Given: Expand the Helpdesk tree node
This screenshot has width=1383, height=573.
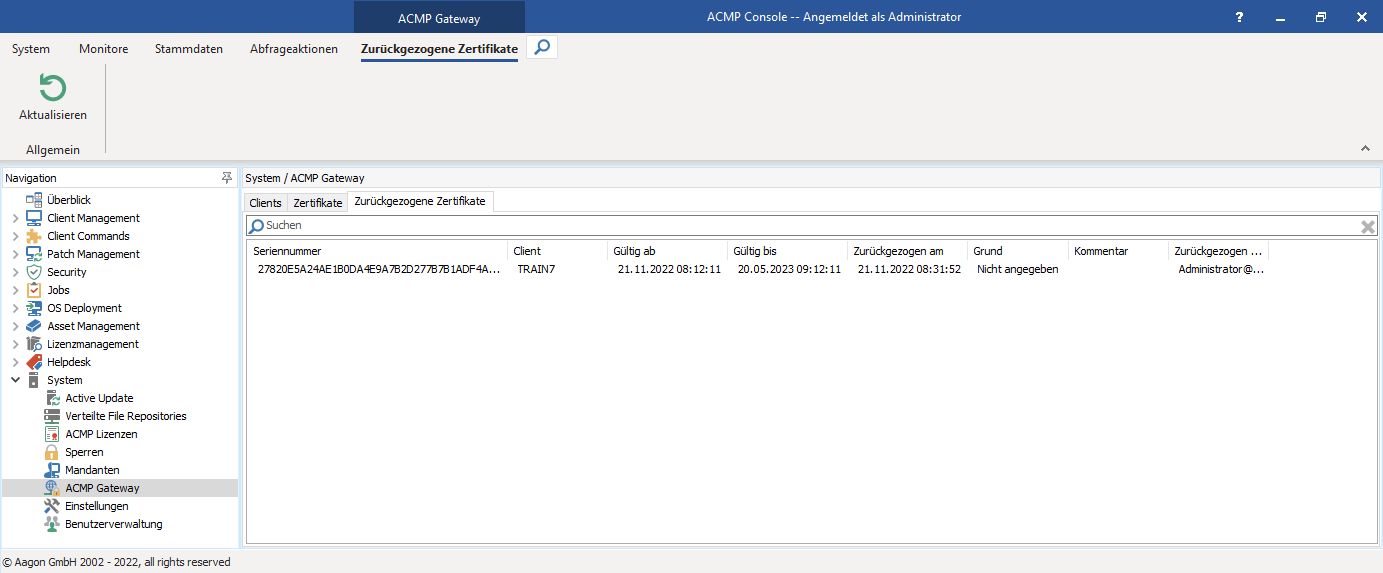Looking at the screenshot, I should tap(15, 362).
